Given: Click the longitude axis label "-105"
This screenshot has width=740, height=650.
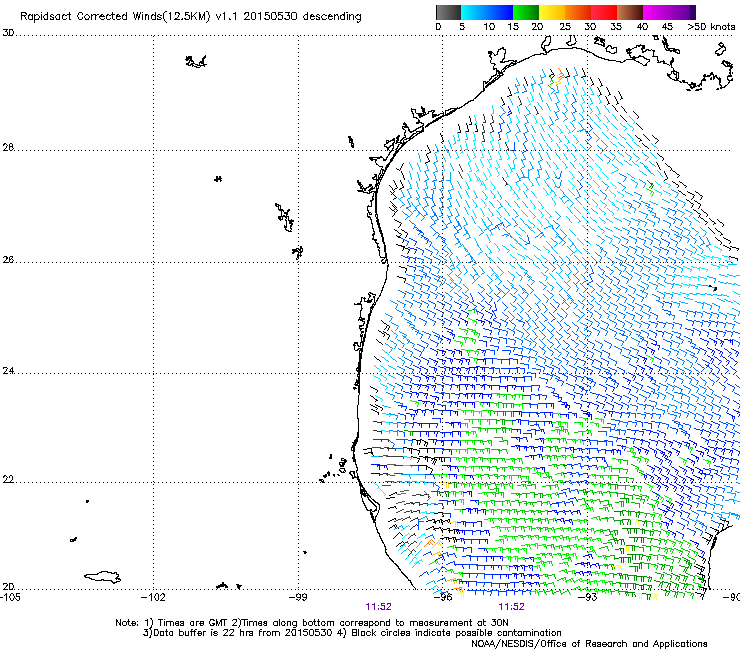Looking at the screenshot, I should pos(10,597).
